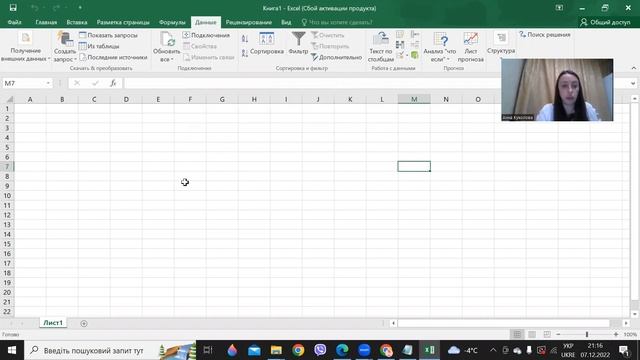Select the Лист1 sheet tab
Screen dimensions: 640x360
53,323
